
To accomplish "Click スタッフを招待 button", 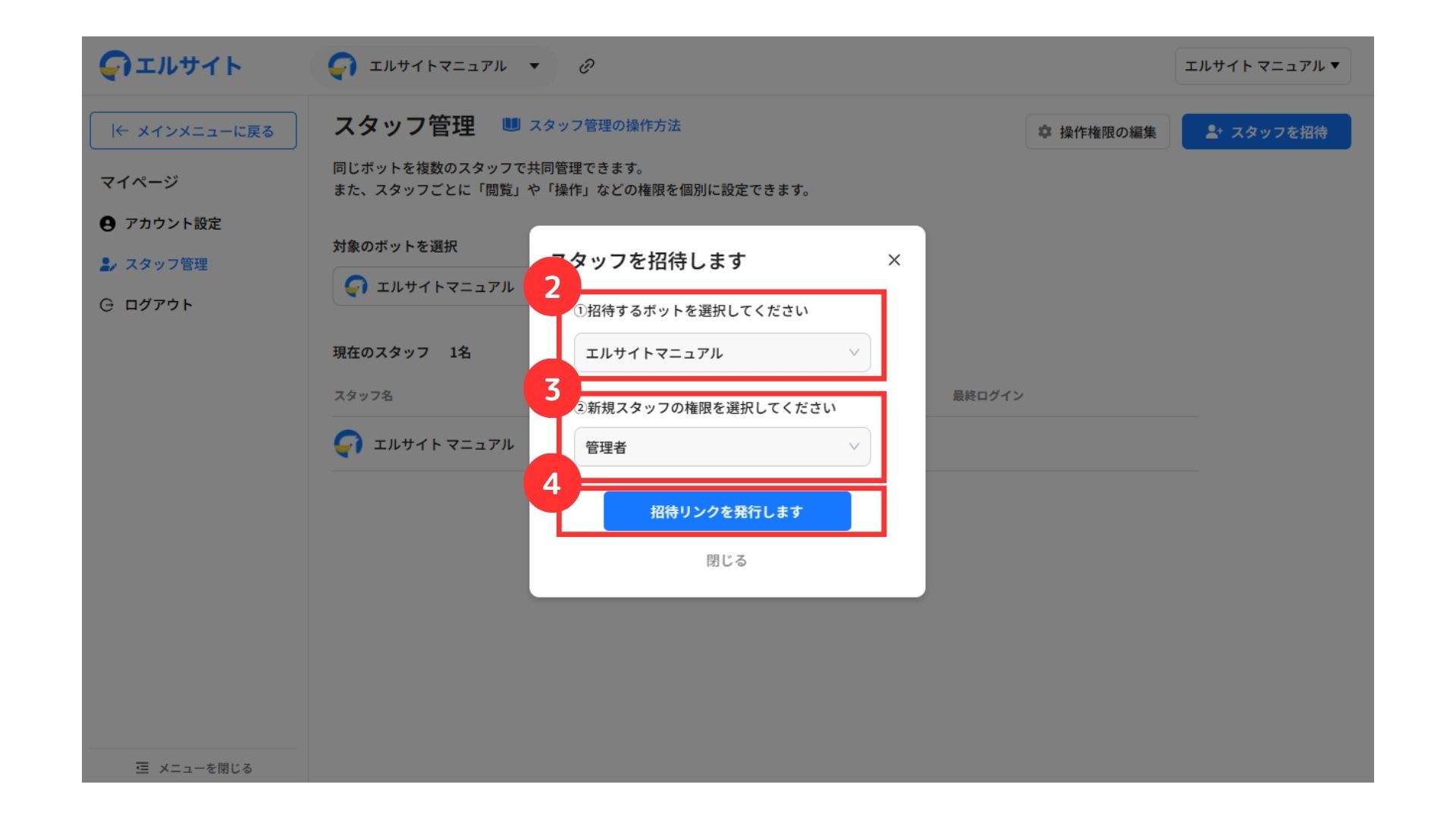I will [x=1266, y=132].
